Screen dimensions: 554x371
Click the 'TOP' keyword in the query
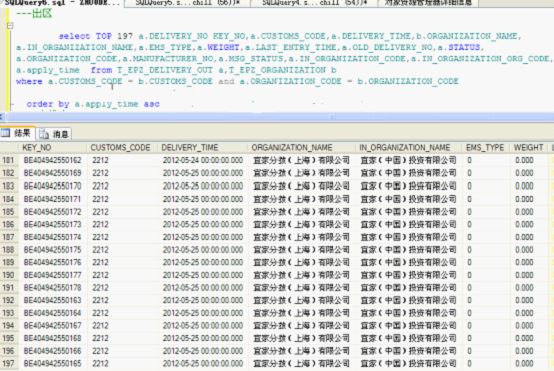pos(104,36)
